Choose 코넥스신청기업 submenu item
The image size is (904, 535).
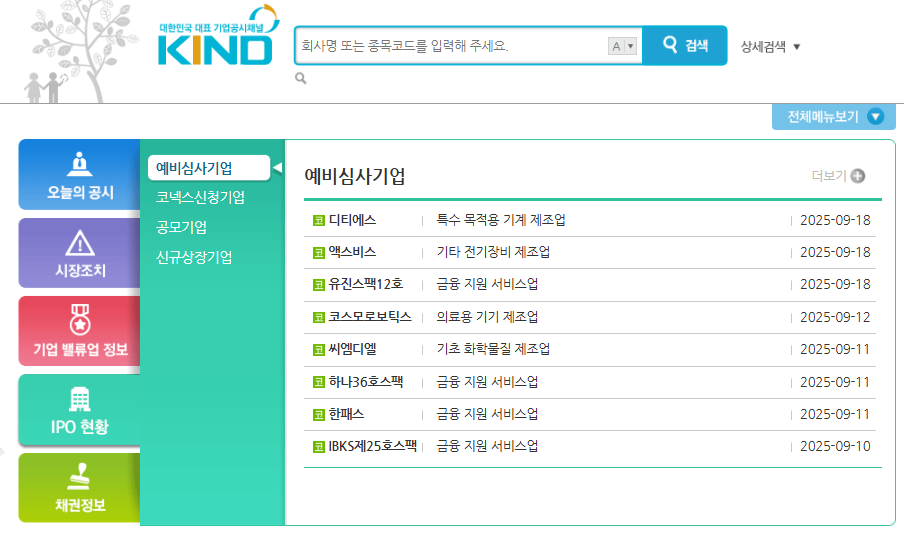point(200,197)
